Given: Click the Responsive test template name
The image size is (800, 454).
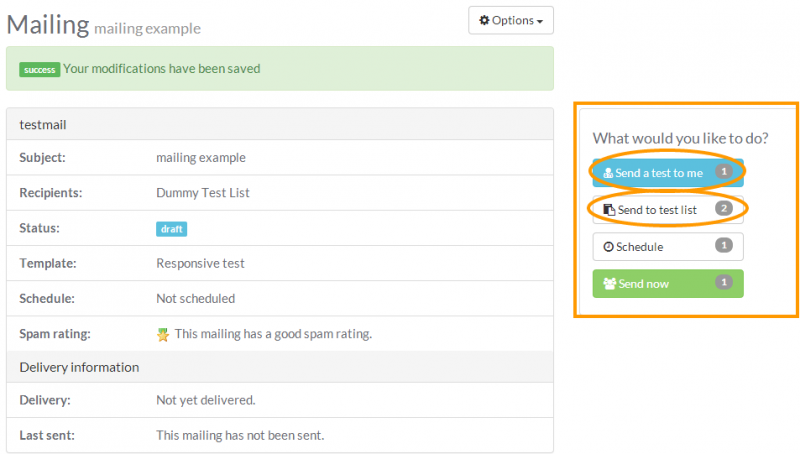Looking at the screenshot, I should click(x=200, y=264).
